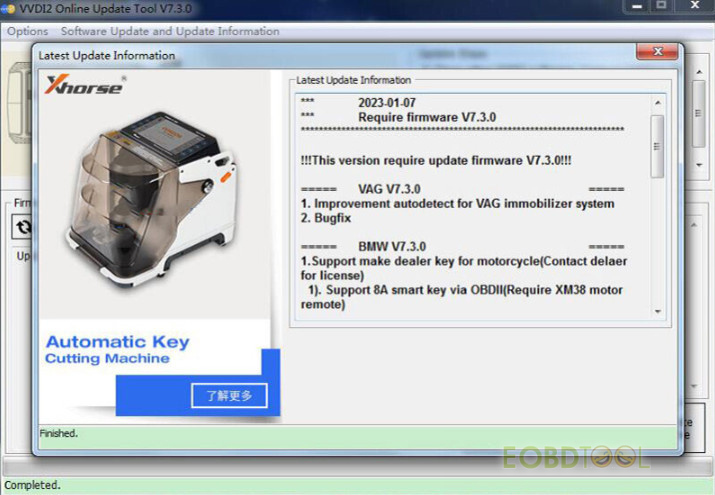Click the main window upper scroll down arrow

[699, 165]
